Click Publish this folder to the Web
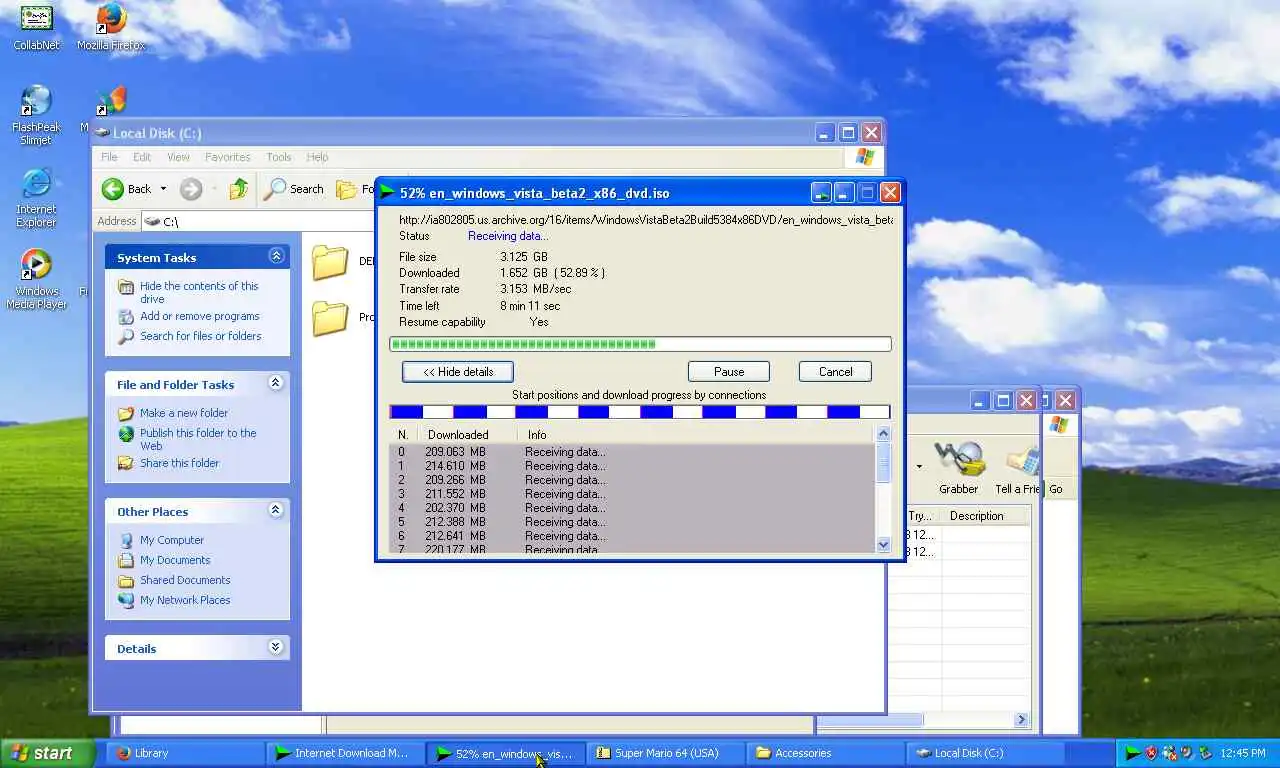1280x768 pixels. tap(198, 439)
